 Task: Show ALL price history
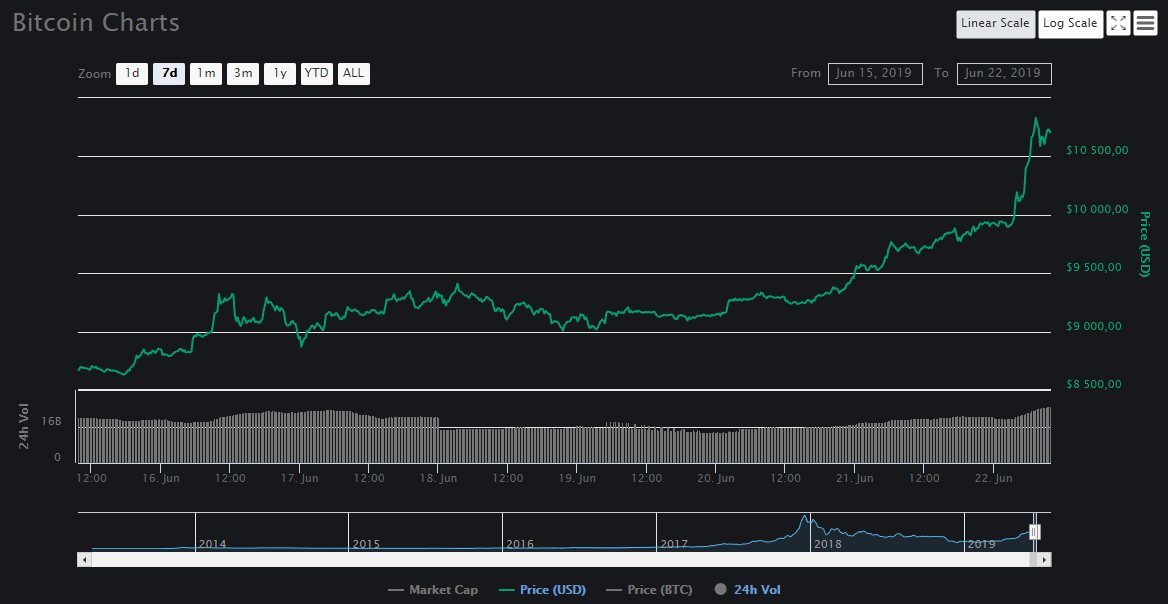(x=354, y=73)
